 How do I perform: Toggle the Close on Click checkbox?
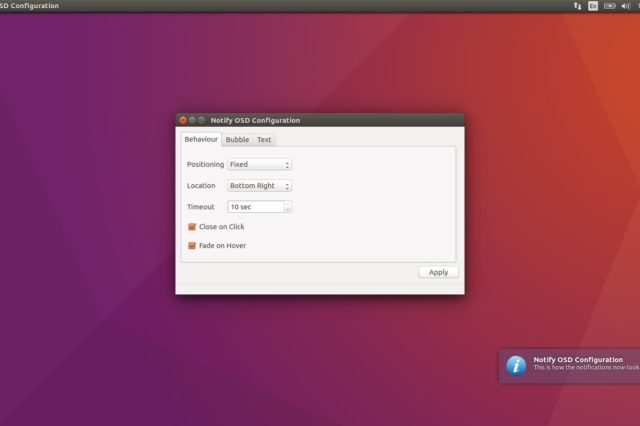192,227
